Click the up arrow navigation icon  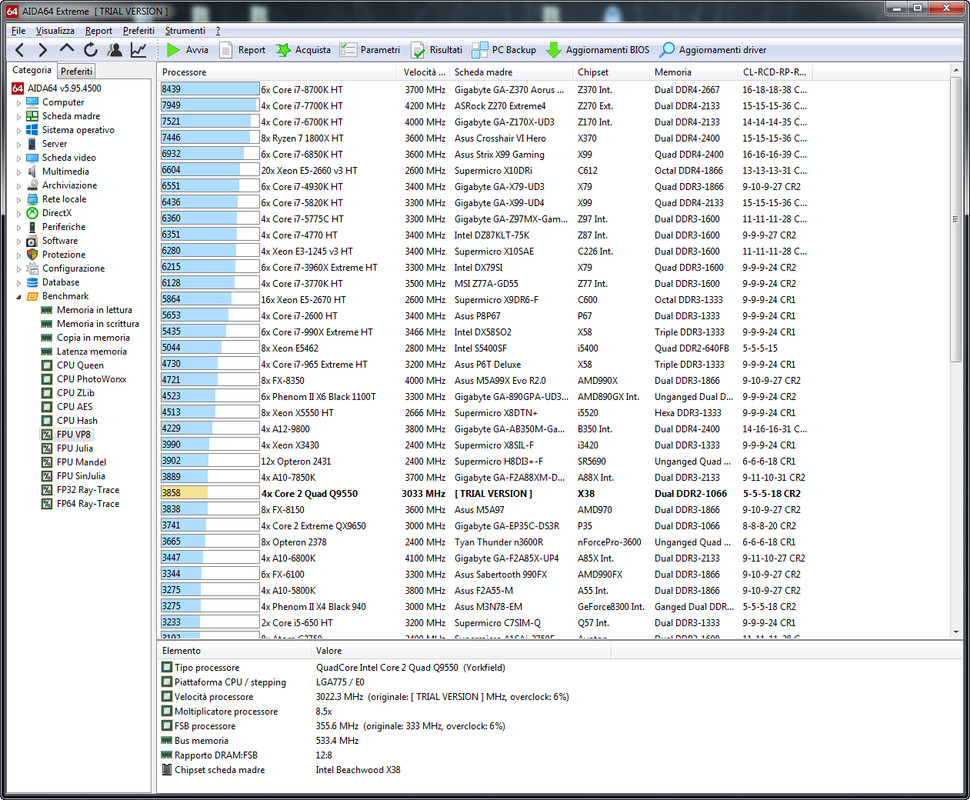[x=67, y=49]
